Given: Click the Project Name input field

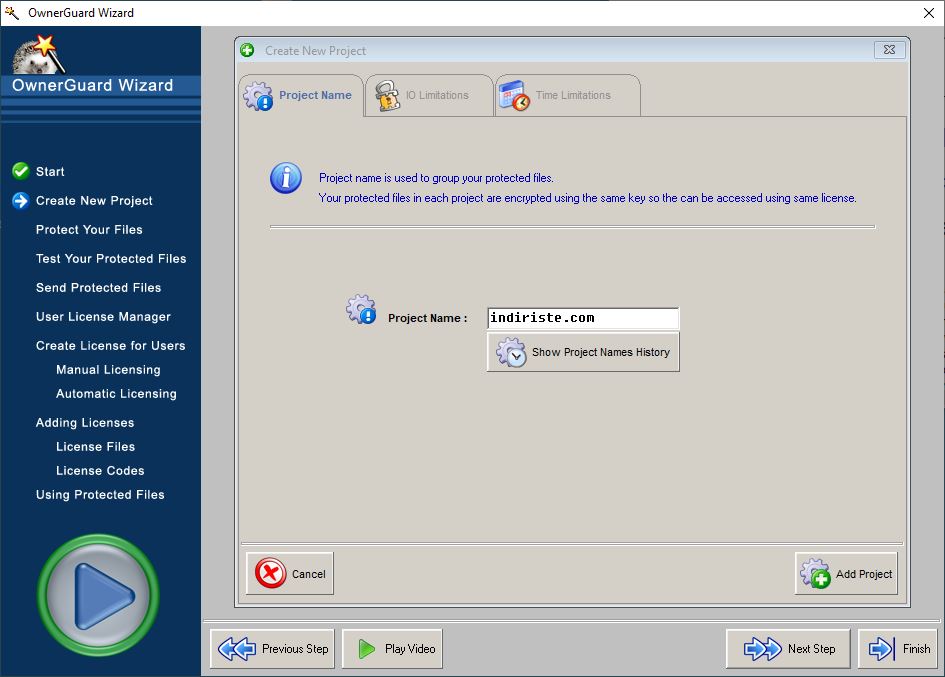Looking at the screenshot, I should tap(583, 318).
